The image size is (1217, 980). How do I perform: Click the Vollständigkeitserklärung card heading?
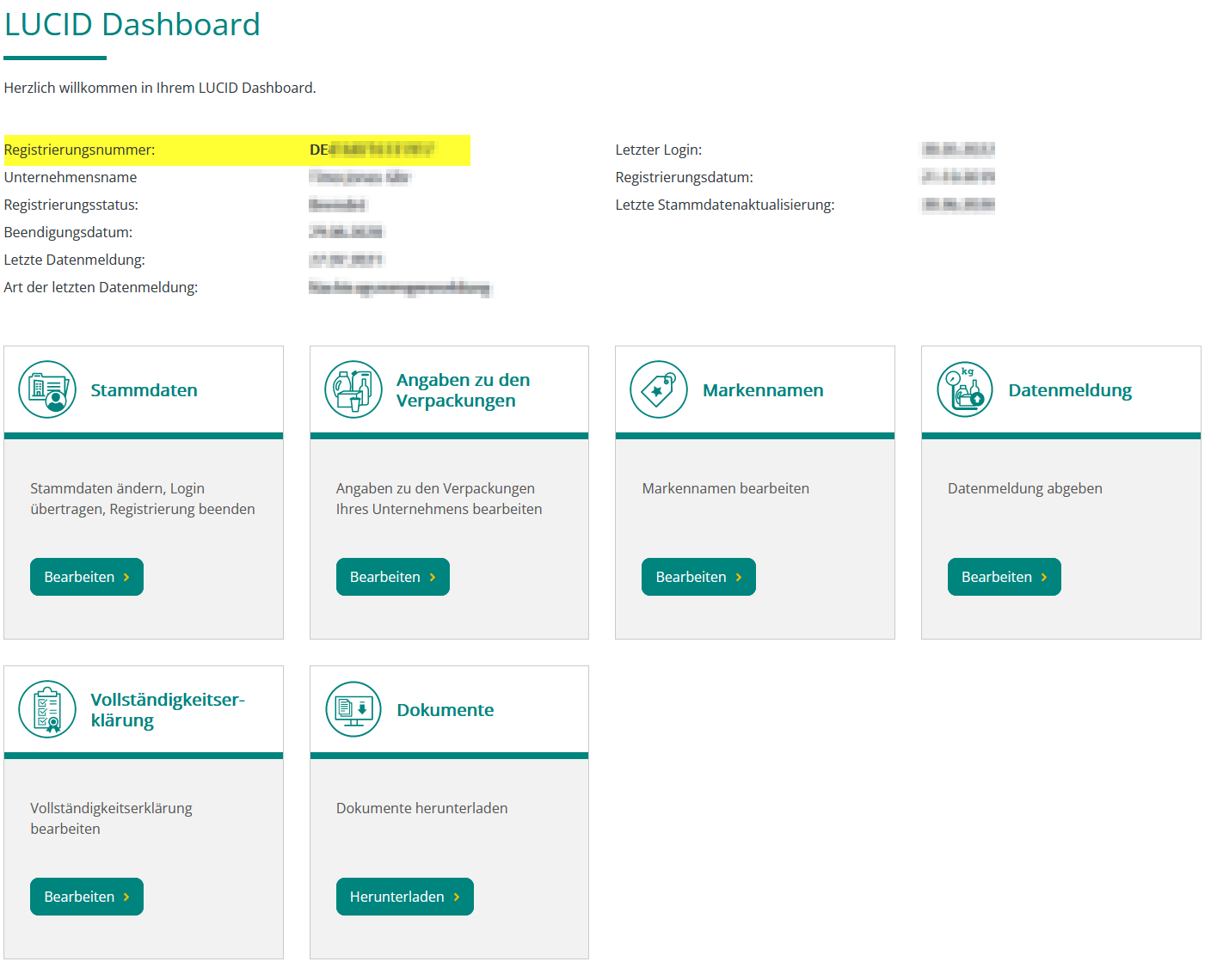(x=168, y=710)
